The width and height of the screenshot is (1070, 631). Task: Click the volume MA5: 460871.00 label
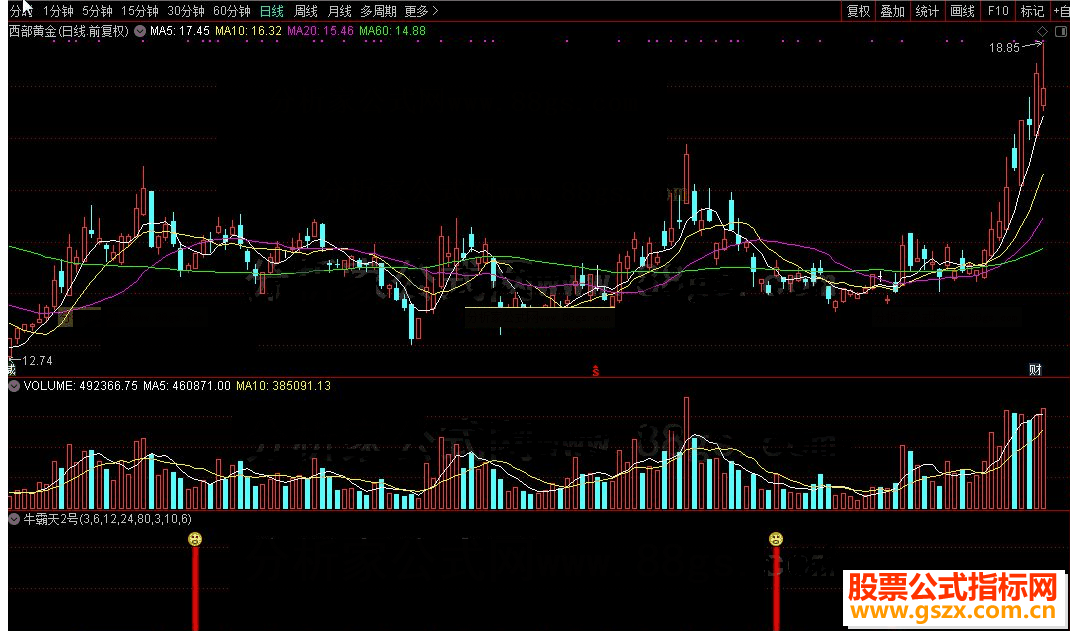click(187, 386)
